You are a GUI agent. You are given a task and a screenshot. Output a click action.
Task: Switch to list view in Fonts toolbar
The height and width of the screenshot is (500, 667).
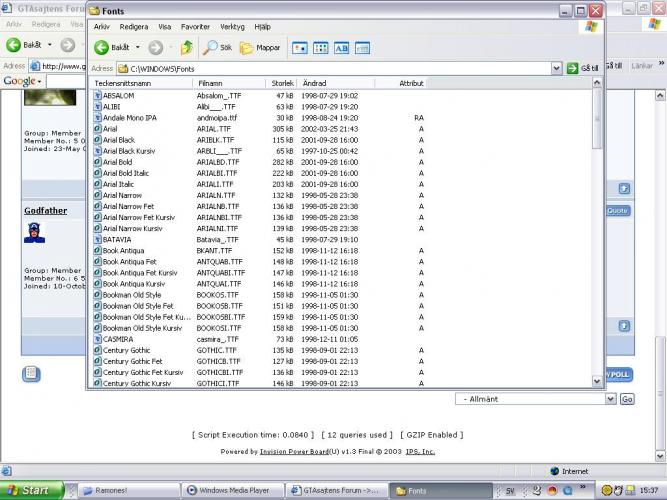tap(320, 47)
